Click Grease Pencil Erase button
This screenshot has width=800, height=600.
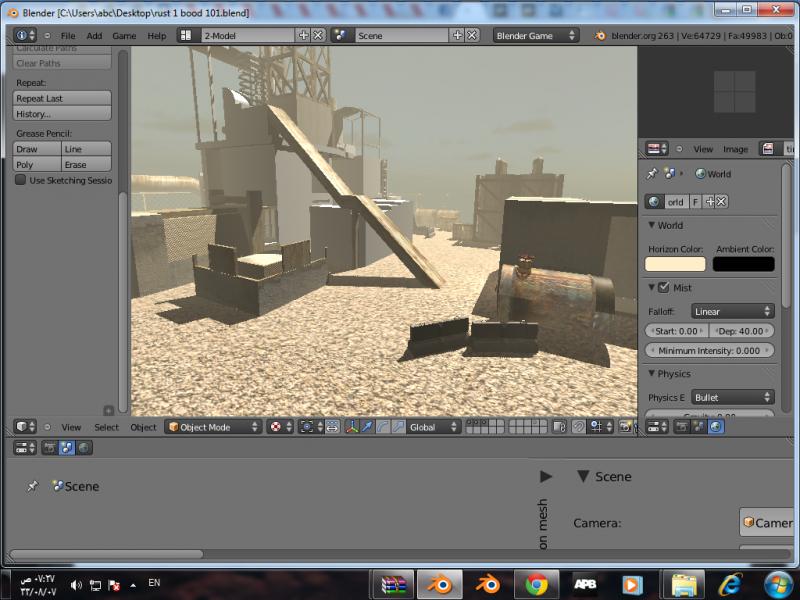86,164
